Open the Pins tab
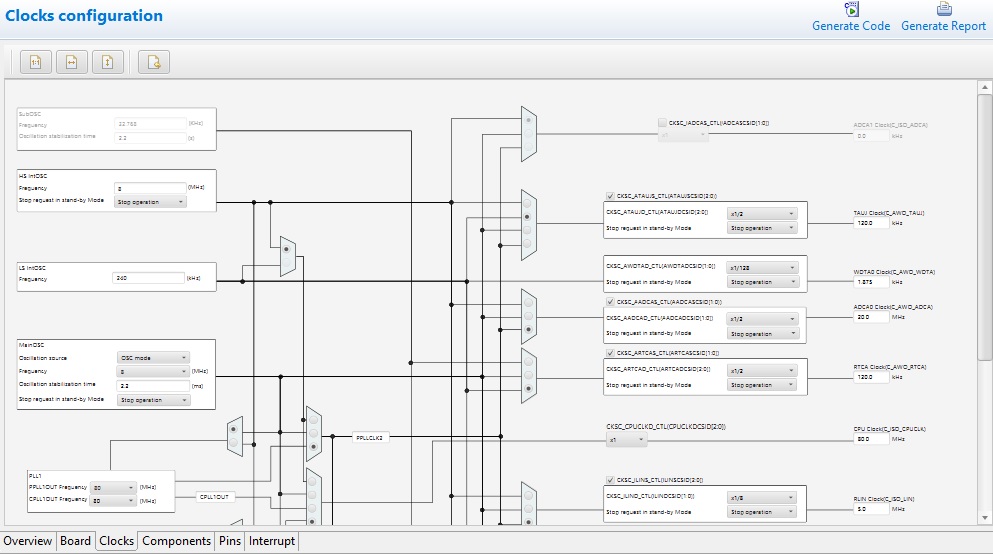Viewport: 993px width, 554px height. pyautogui.click(x=230, y=541)
